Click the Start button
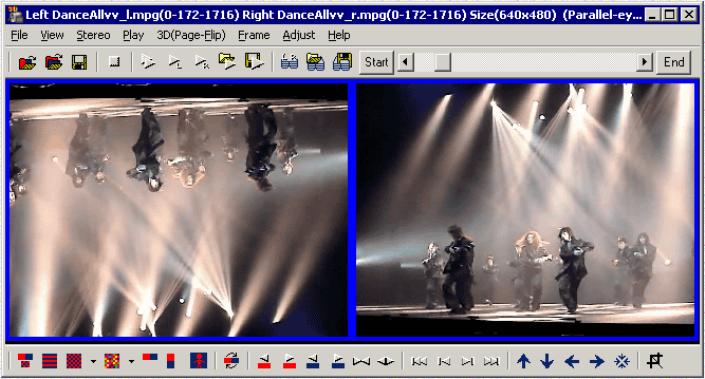The height and width of the screenshot is (379, 705). (376, 62)
